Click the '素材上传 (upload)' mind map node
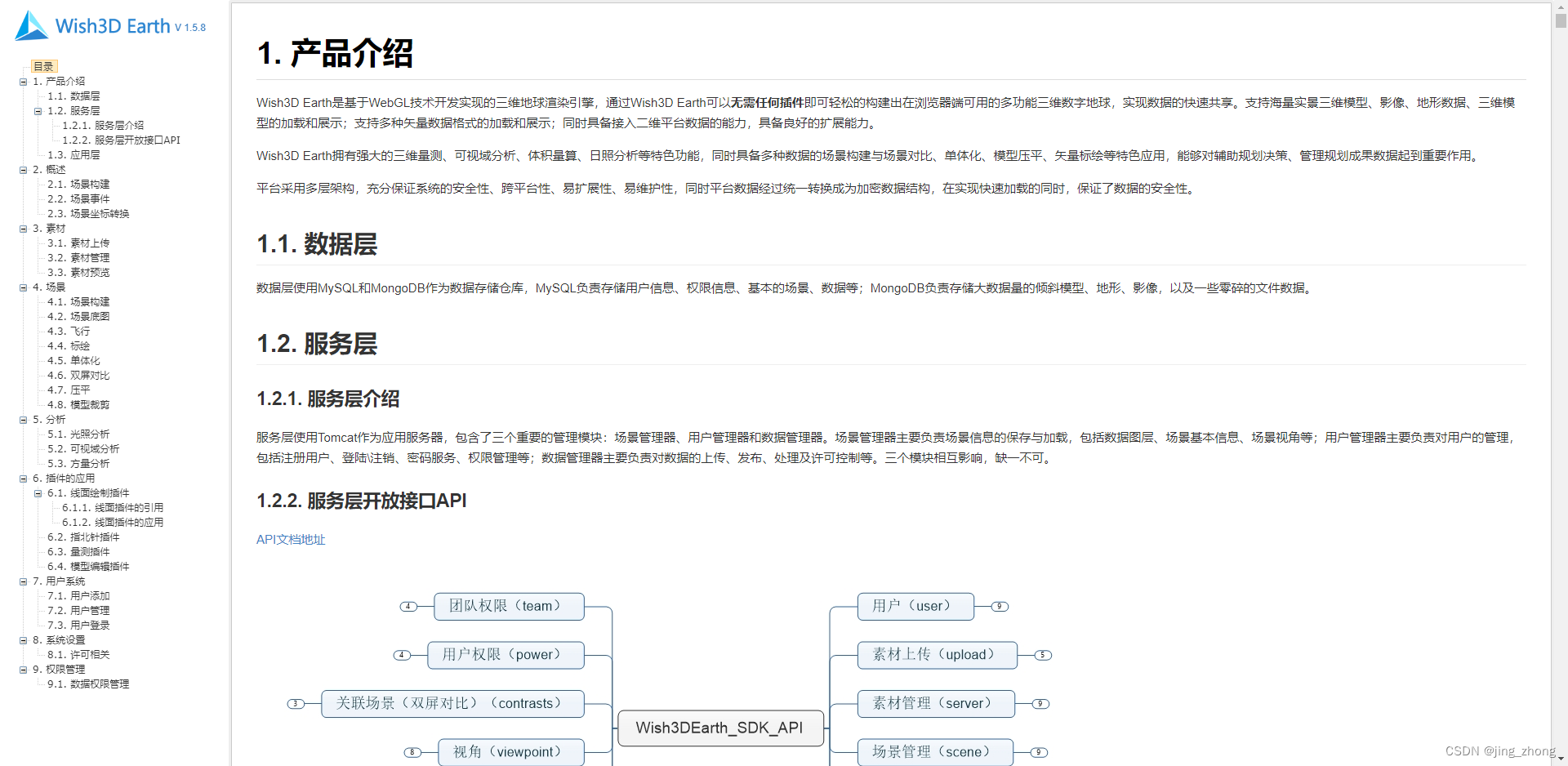This screenshot has height=766, width=1568. coord(938,655)
